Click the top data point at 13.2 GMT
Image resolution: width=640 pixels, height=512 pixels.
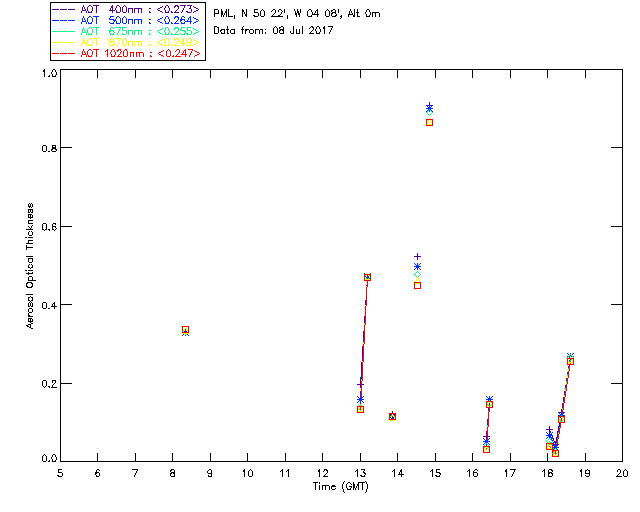click(x=367, y=277)
